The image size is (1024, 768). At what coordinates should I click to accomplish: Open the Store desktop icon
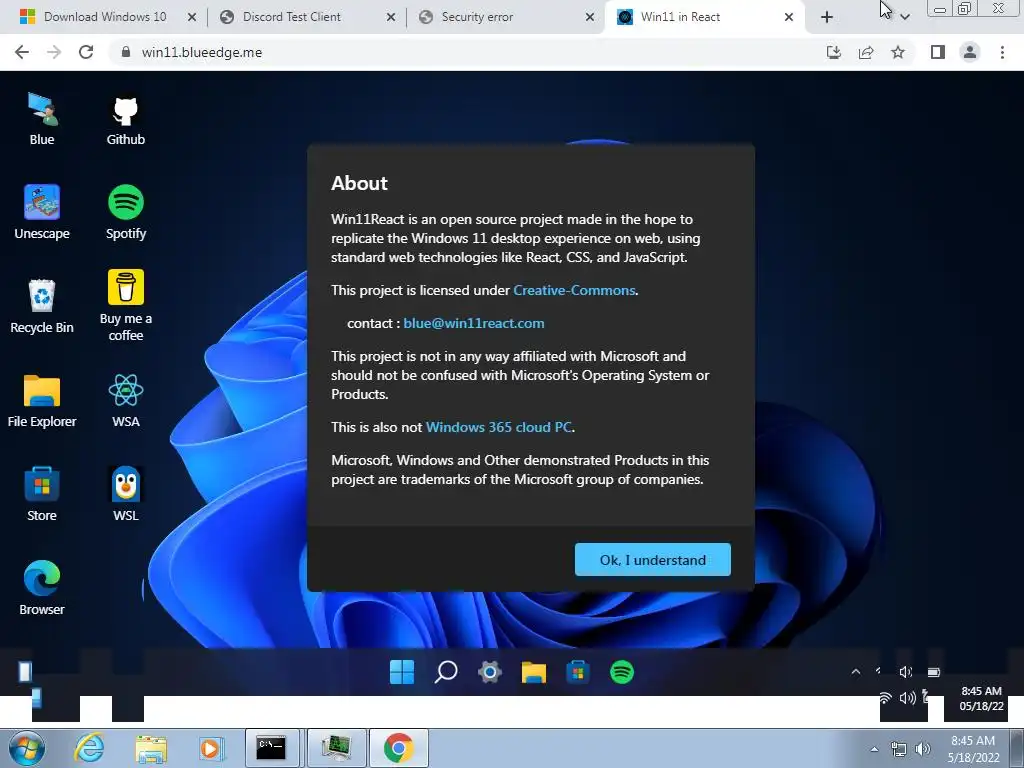click(x=42, y=494)
